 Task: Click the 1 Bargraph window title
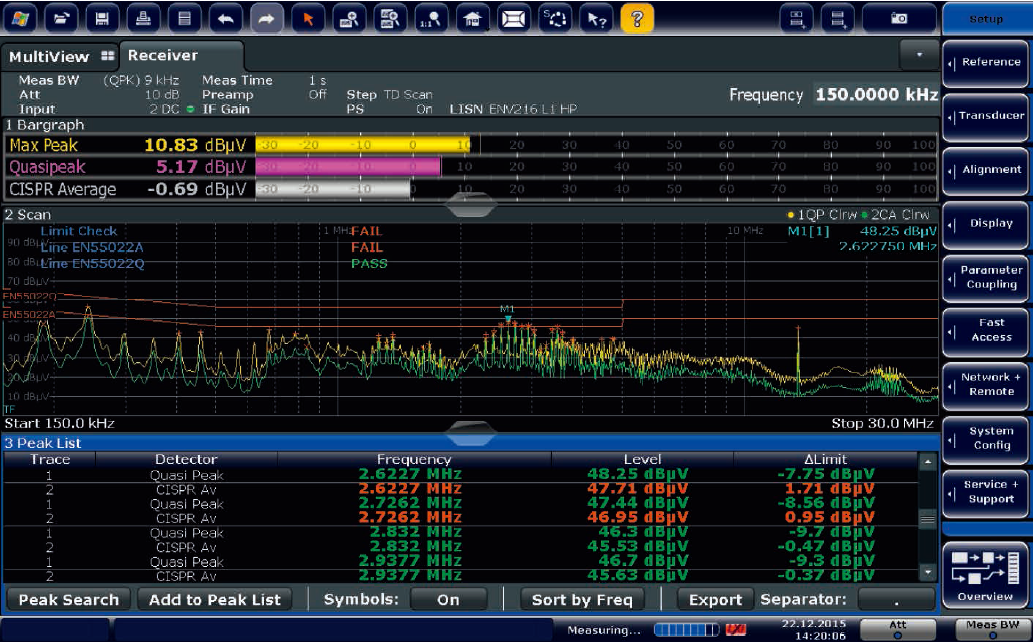[45, 125]
